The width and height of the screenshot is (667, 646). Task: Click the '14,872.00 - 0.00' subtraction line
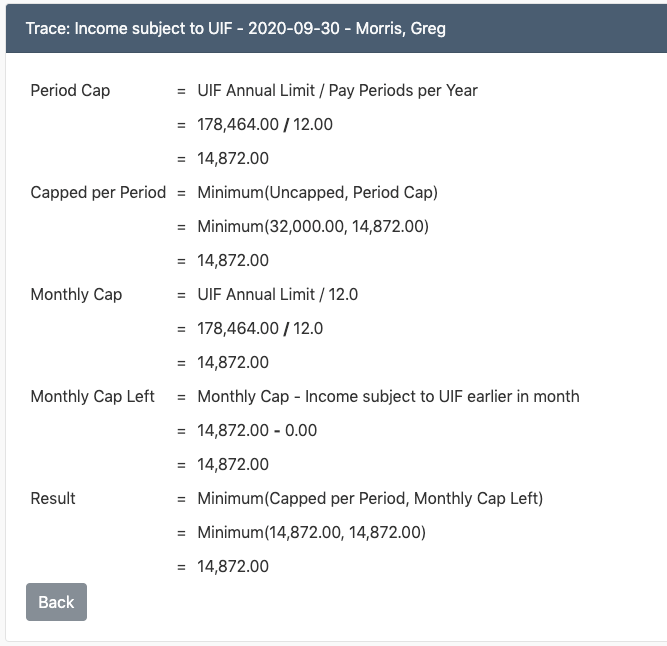(257, 430)
